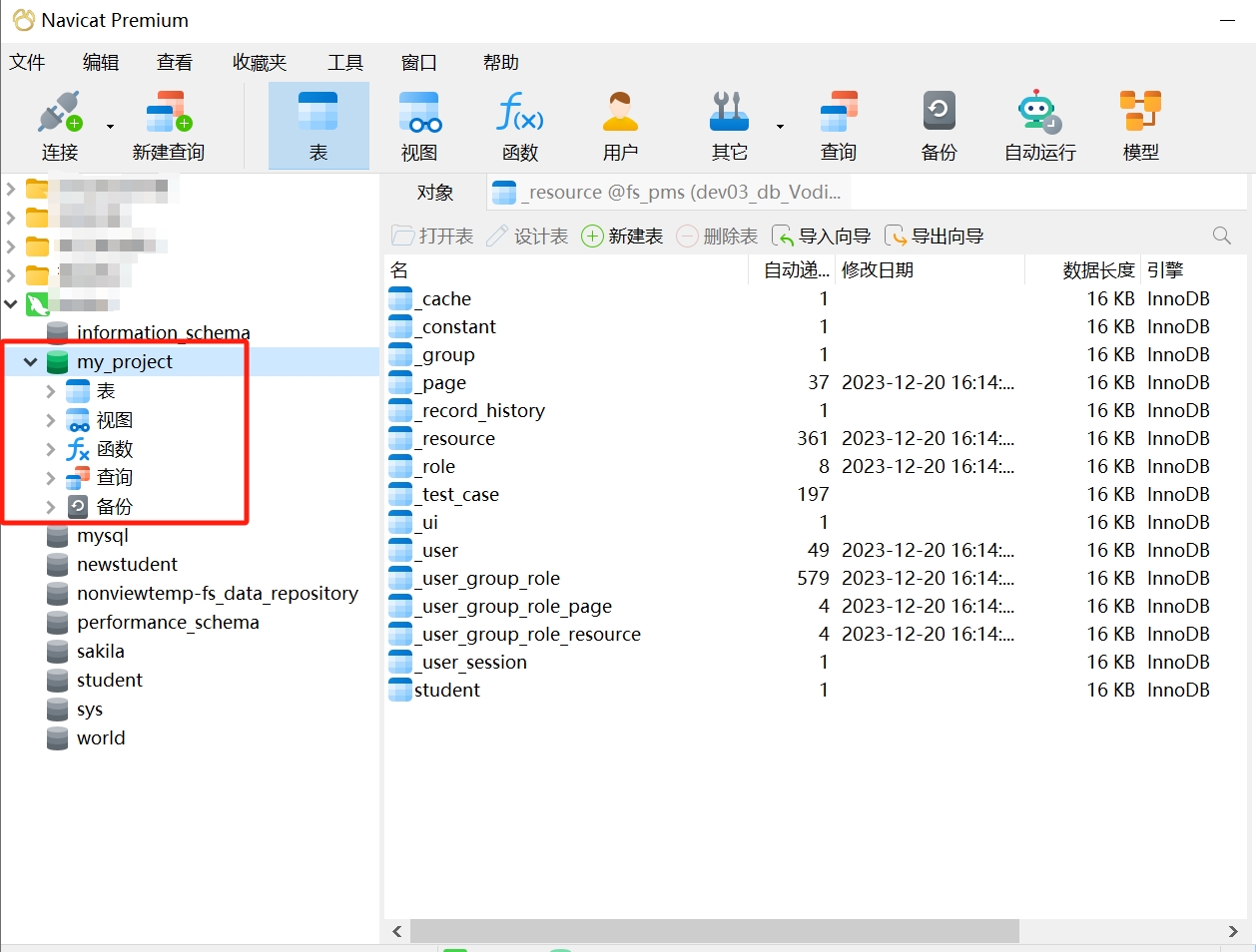Expand the 表 node under my_project

tap(51, 391)
